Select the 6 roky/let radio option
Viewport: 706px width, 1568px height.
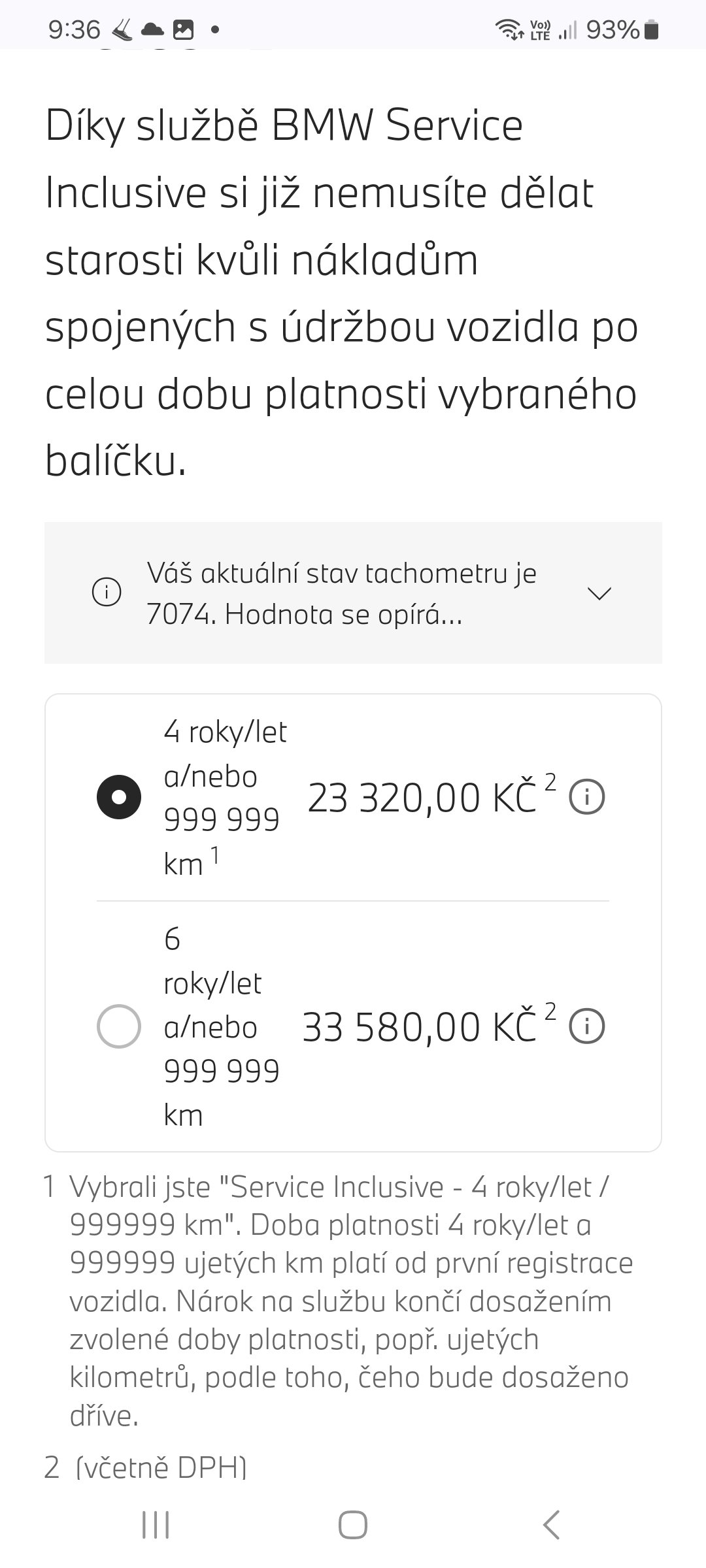coord(119,1026)
